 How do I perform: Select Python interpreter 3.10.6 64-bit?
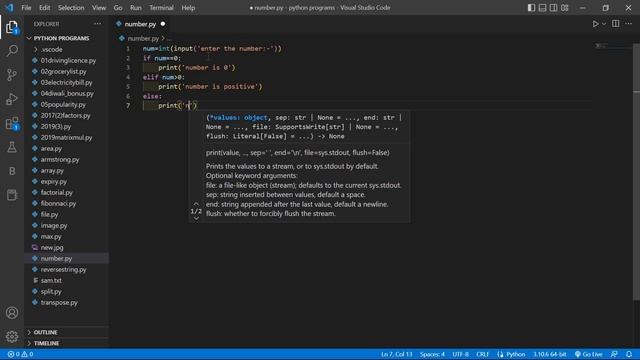point(549,354)
